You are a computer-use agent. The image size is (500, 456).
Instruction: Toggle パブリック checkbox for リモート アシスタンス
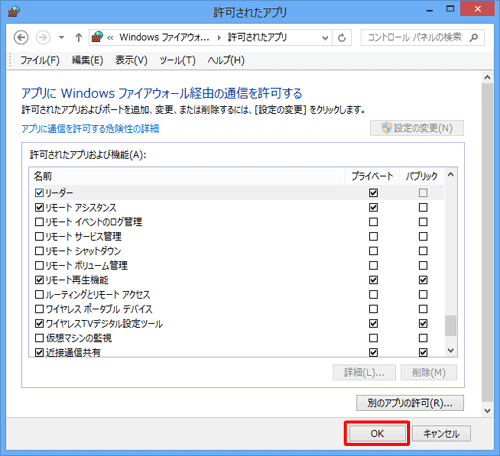[423, 207]
